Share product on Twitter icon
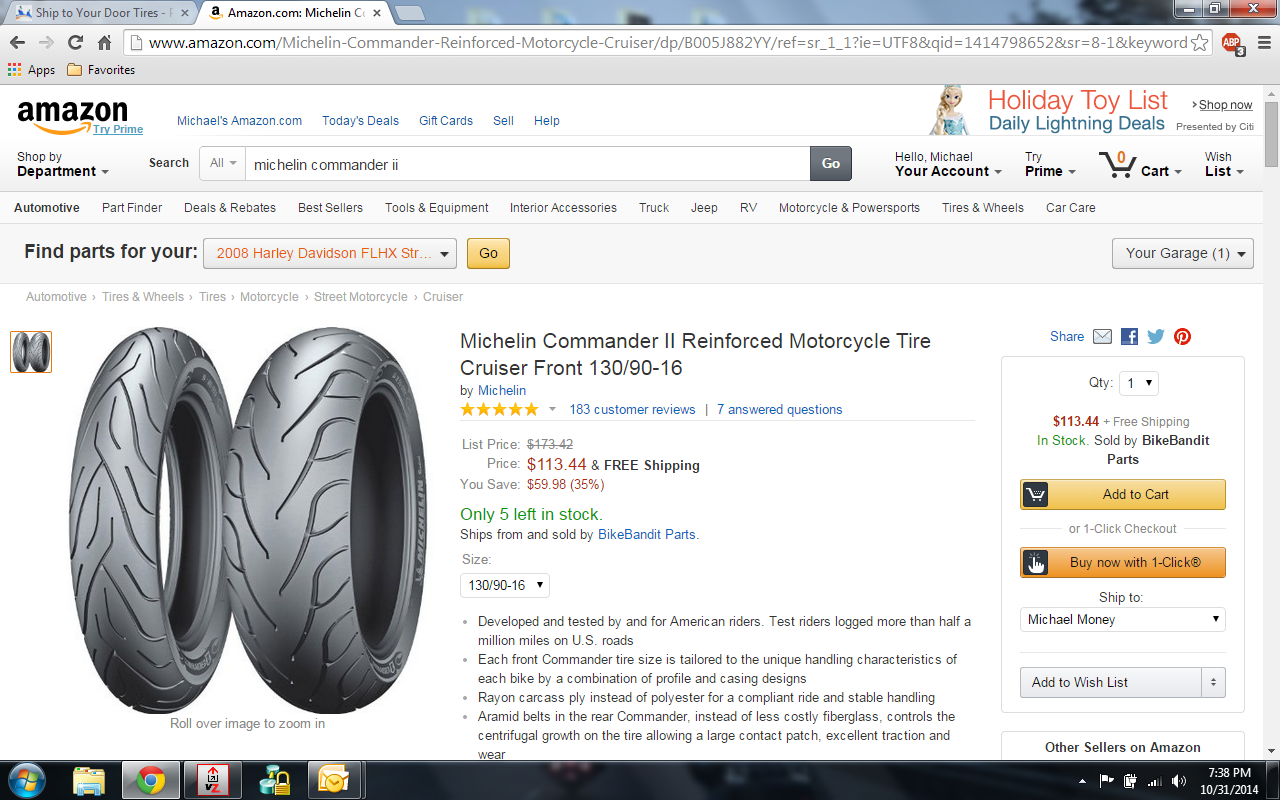 click(1156, 337)
